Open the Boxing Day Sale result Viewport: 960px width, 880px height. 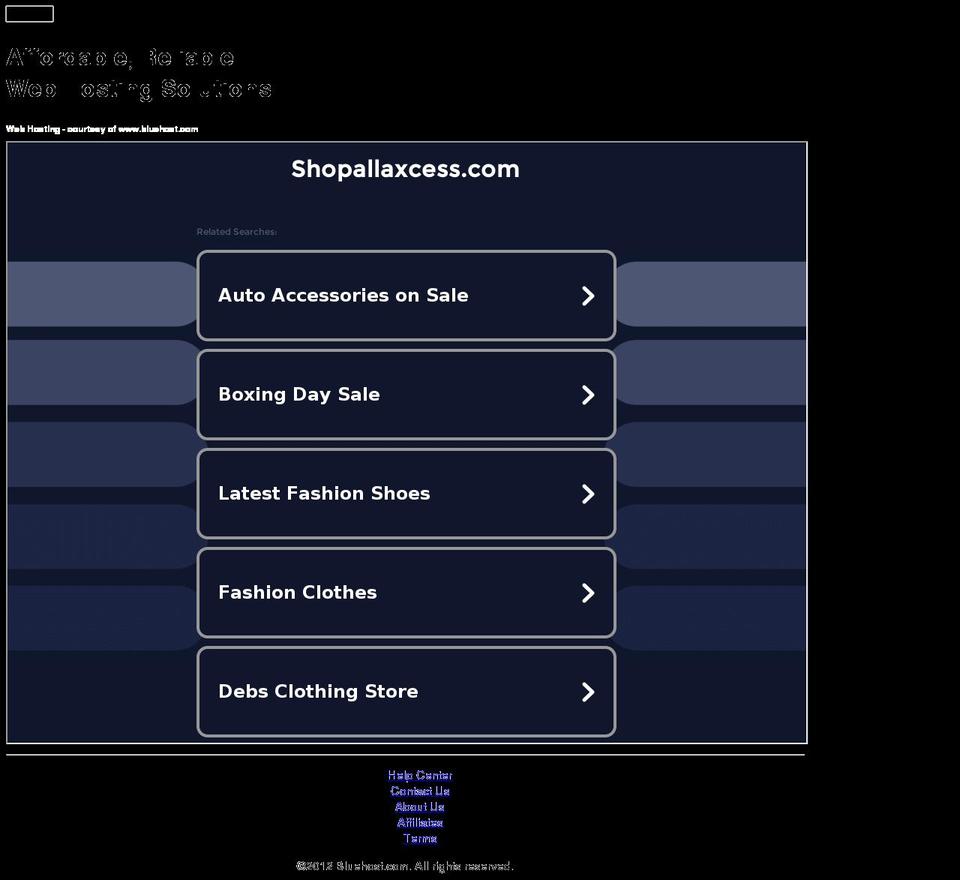[x=406, y=394]
